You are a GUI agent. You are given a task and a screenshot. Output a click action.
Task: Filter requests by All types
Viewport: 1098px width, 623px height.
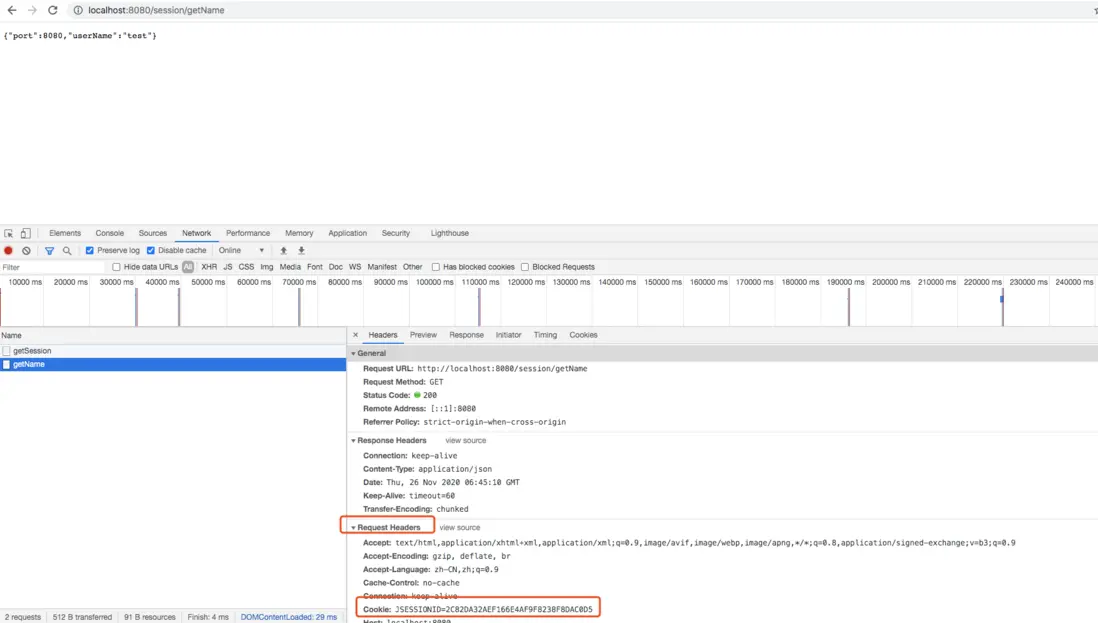(188, 267)
